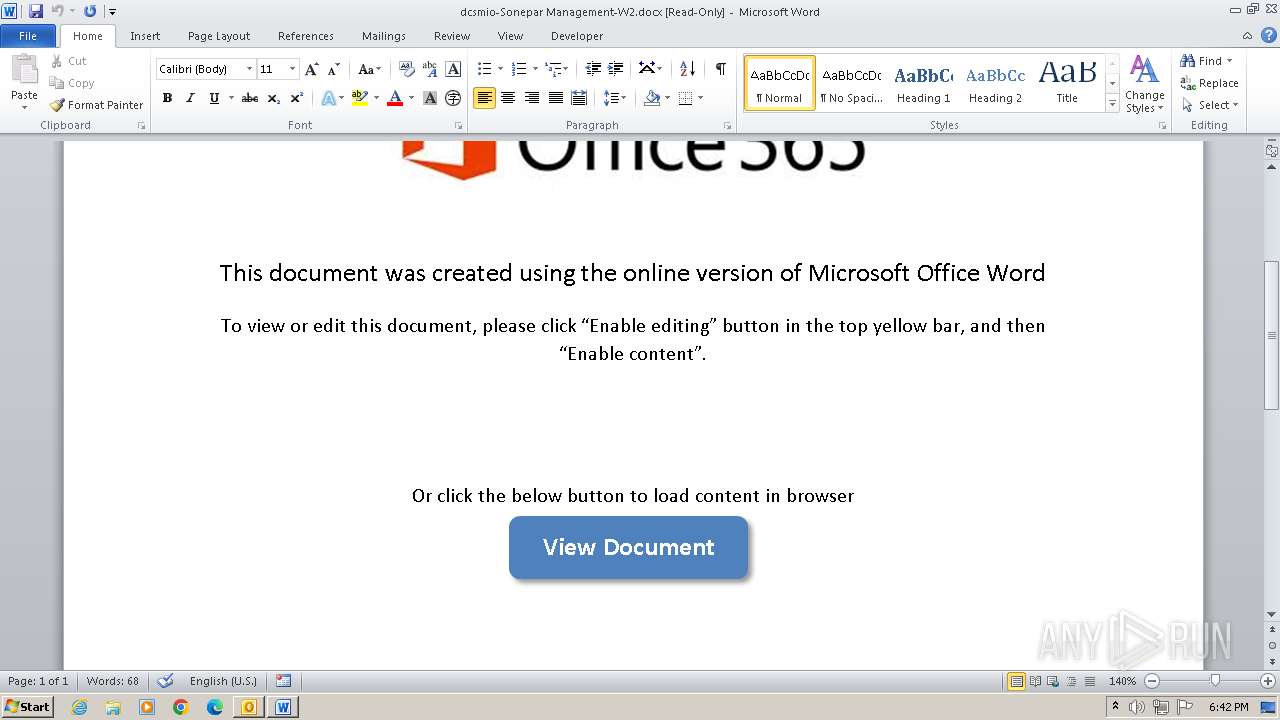Open line spacing dropdown
Viewport: 1280px width, 720px height.
(x=614, y=98)
